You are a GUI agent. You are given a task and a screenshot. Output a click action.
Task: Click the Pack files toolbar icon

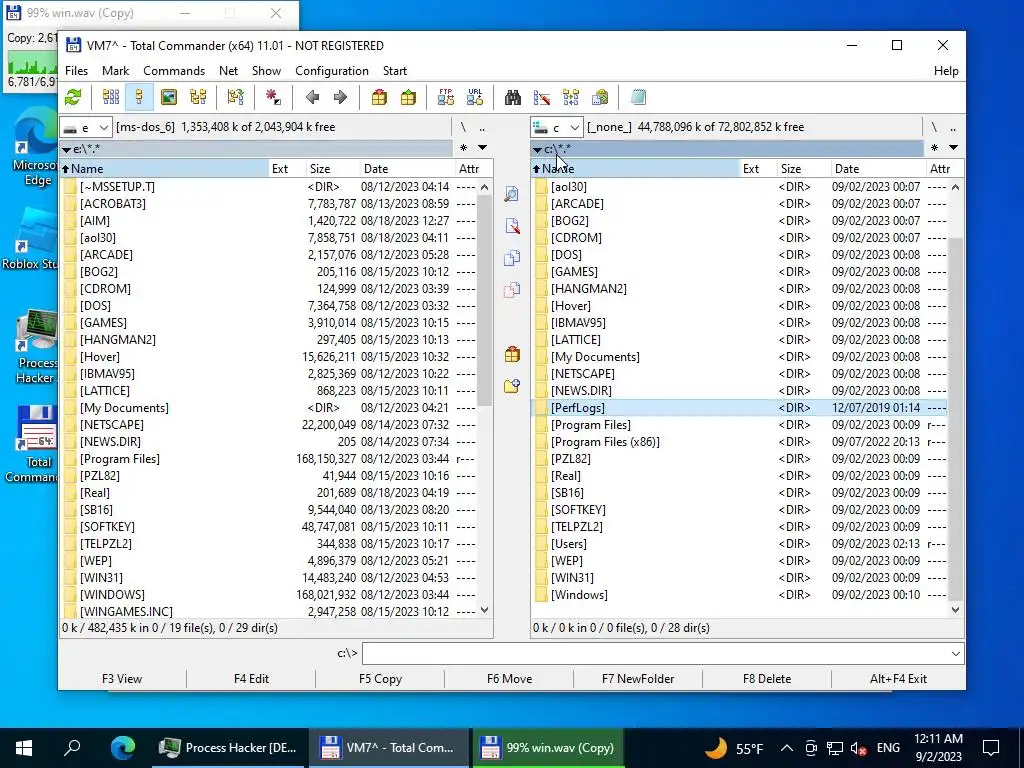pyautogui.click(x=379, y=97)
